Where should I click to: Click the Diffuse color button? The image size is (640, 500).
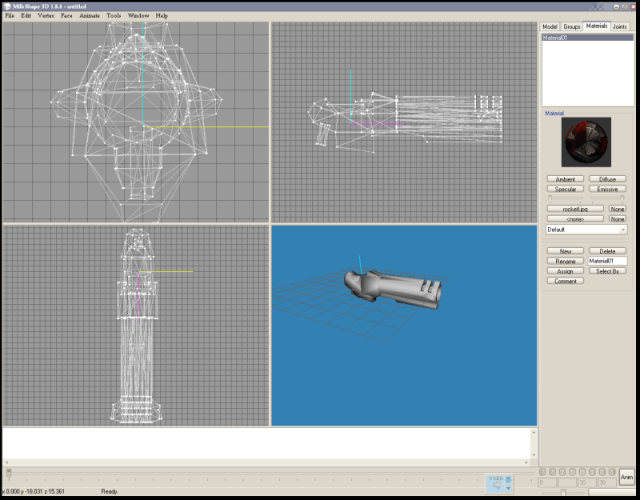[607, 179]
